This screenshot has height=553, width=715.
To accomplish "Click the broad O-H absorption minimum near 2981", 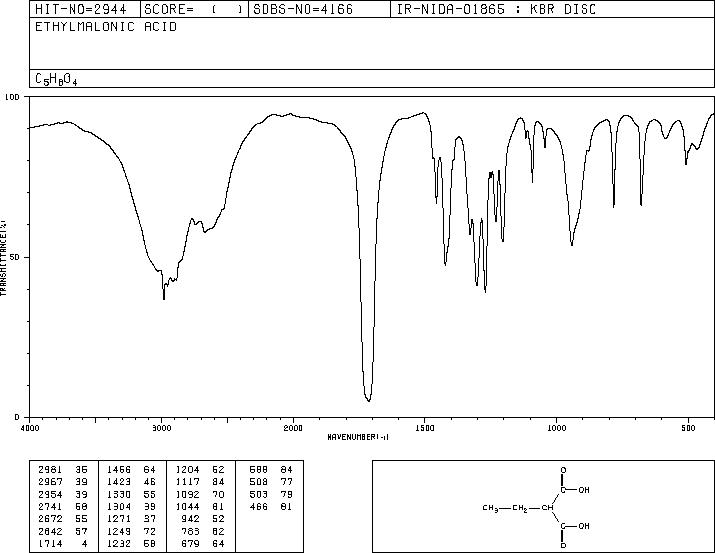I will click(164, 299).
